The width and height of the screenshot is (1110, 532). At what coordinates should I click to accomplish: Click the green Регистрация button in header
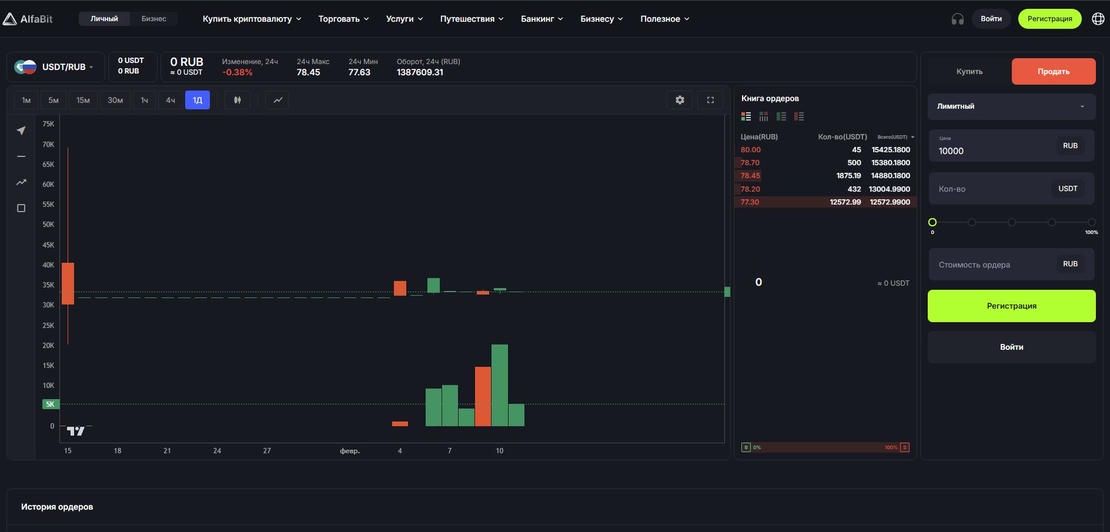[x=1049, y=19]
